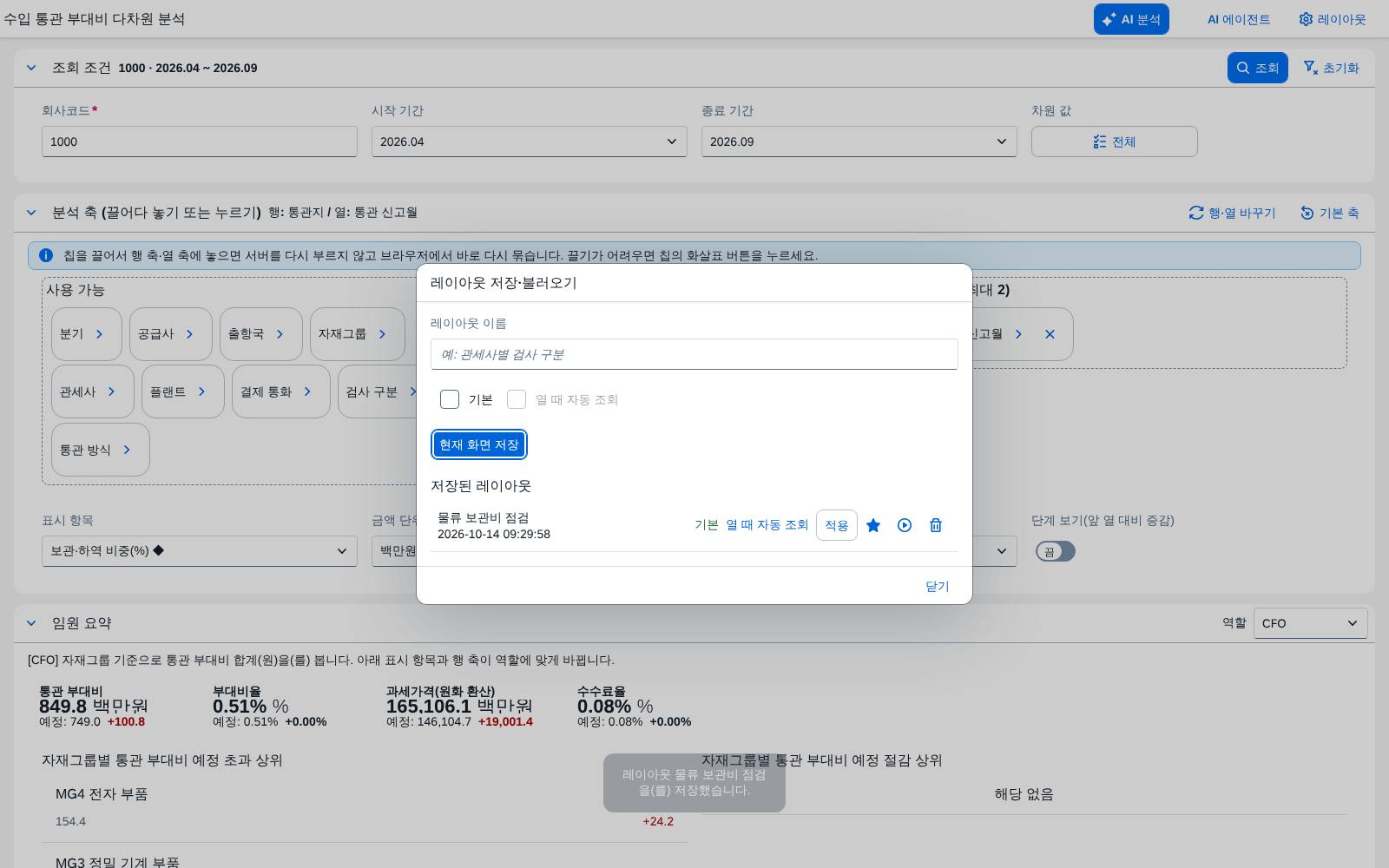Run search with 조회 button
Screen dimensions: 1389x868
coord(1257,68)
